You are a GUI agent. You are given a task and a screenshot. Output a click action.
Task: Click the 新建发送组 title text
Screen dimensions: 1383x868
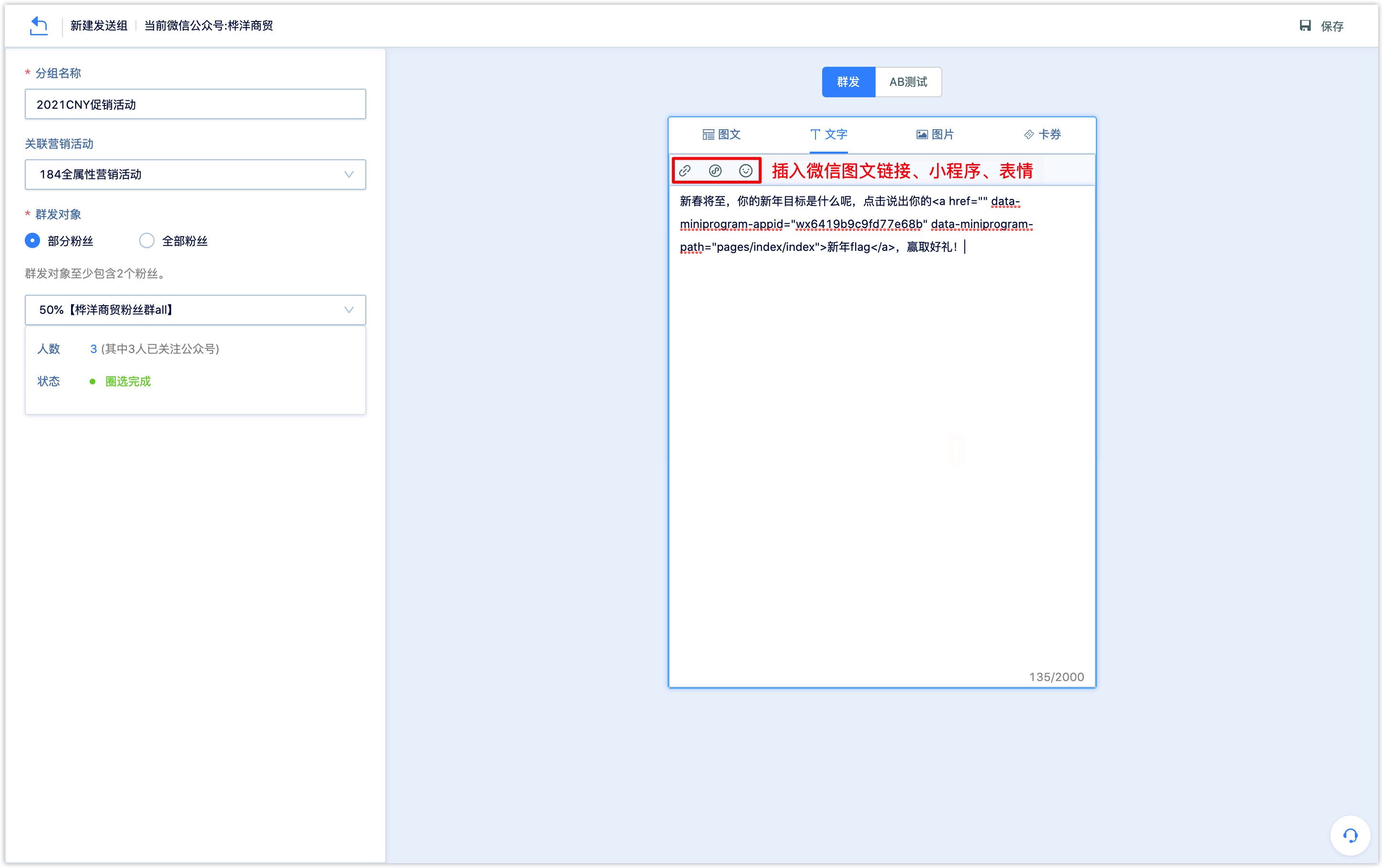[x=99, y=26]
